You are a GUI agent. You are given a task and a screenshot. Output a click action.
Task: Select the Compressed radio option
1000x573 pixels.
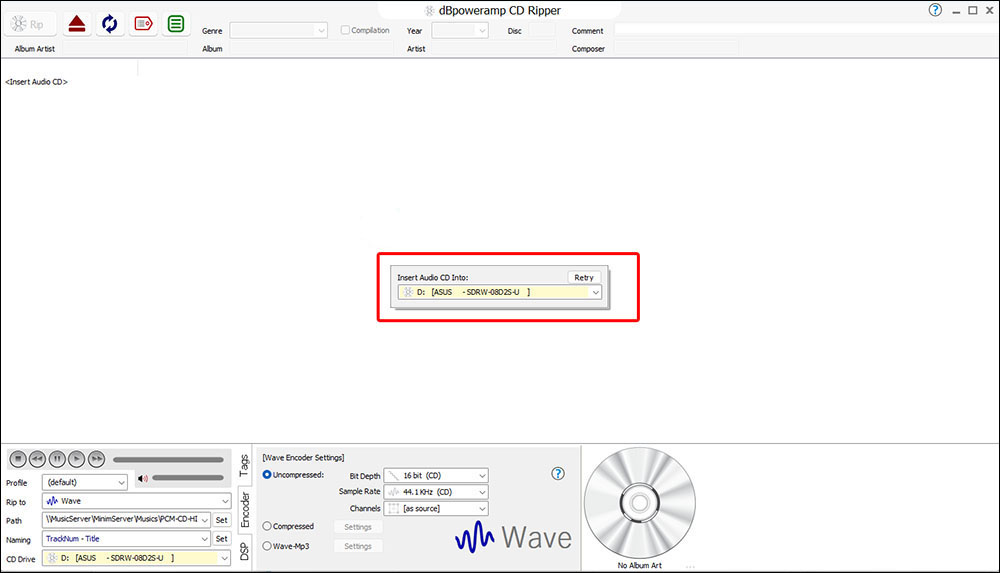[x=267, y=526]
